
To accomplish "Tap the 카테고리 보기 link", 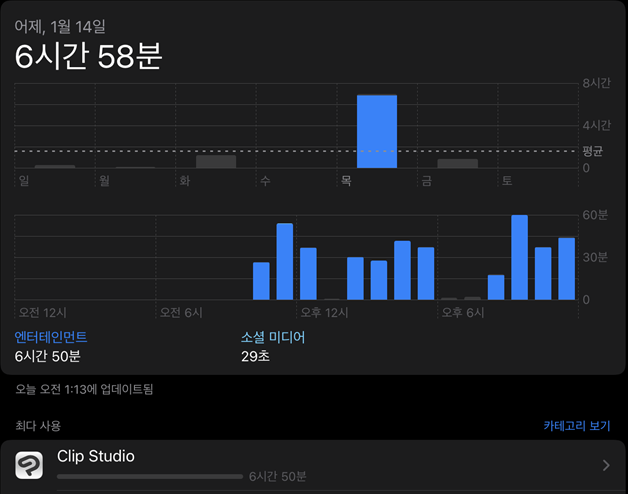I will point(577,425).
